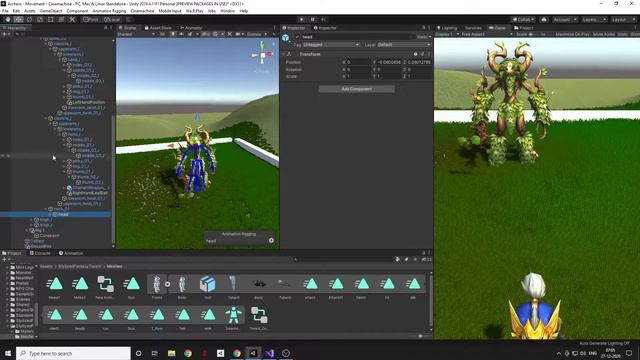Open the Free Aspect dropdown
The width and height of the screenshot is (640, 360).
(x=487, y=34)
